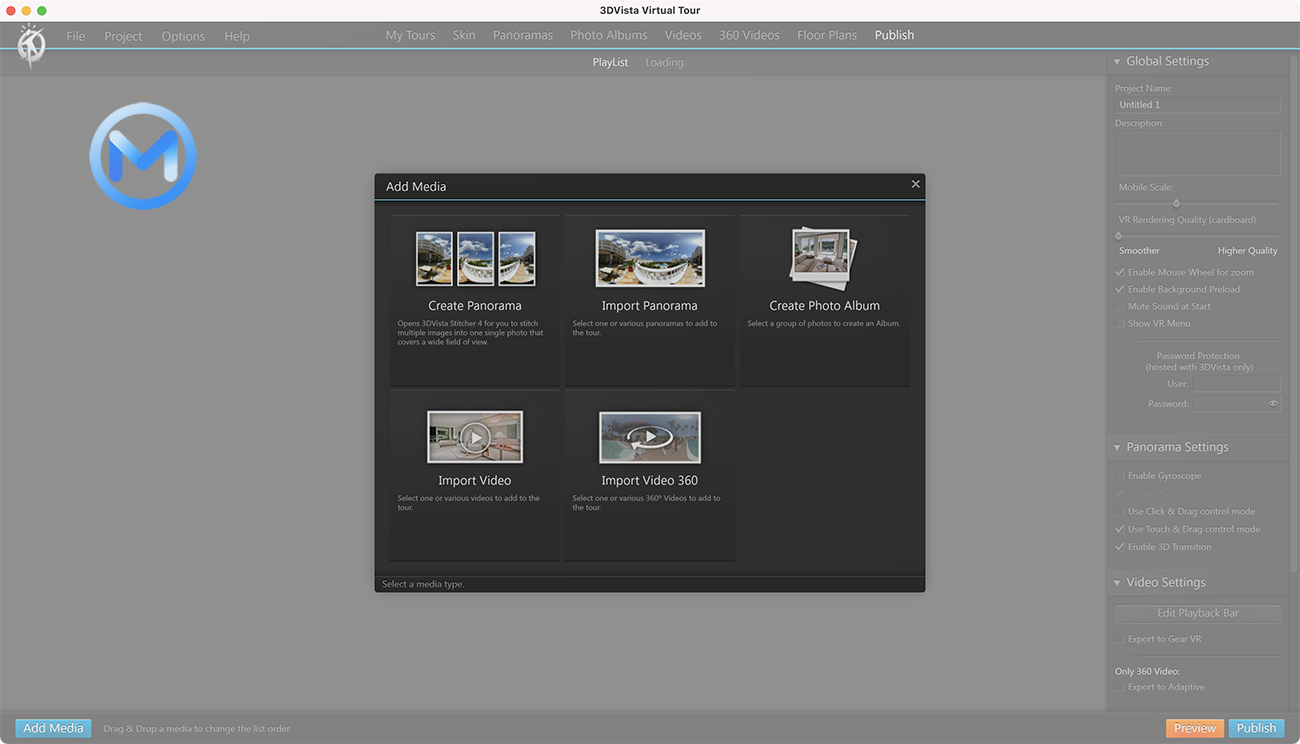Click the User input field
The image size is (1300, 744).
point(1237,384)
